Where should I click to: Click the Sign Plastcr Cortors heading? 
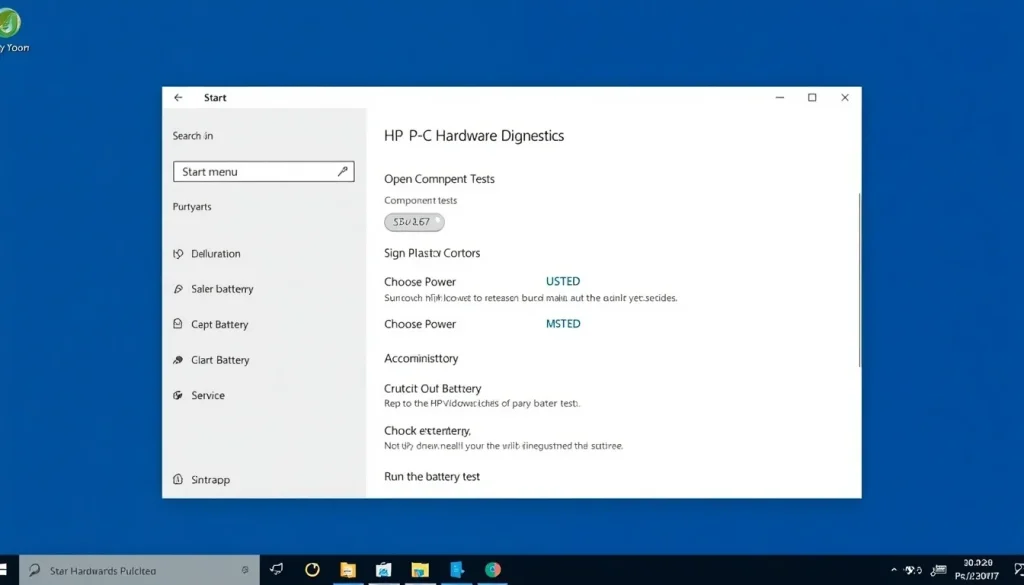coord(432,253)
